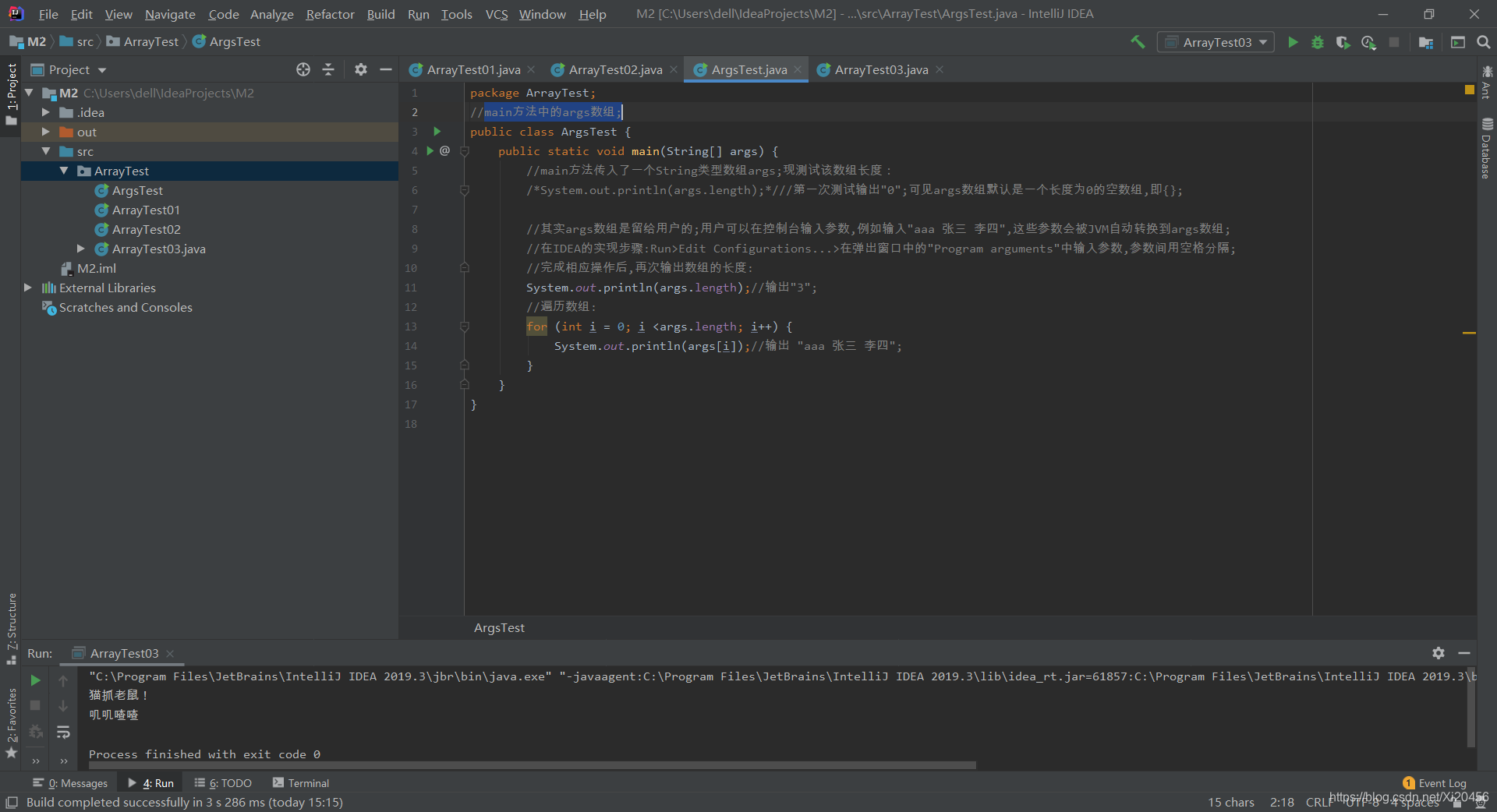Click the grayed Stop button in top toolbar
Image resolution: width=1497 pixels, height=812 pixels.
point(1394,42)
